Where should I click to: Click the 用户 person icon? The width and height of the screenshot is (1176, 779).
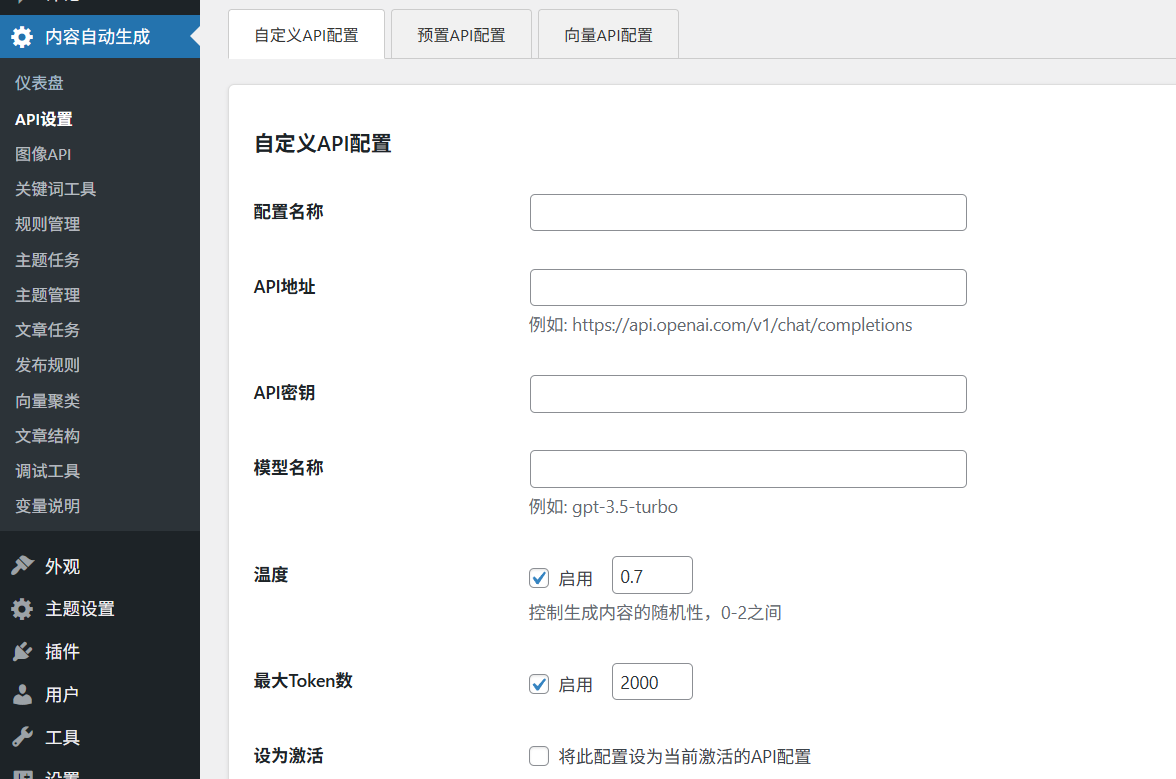point(22,695)
